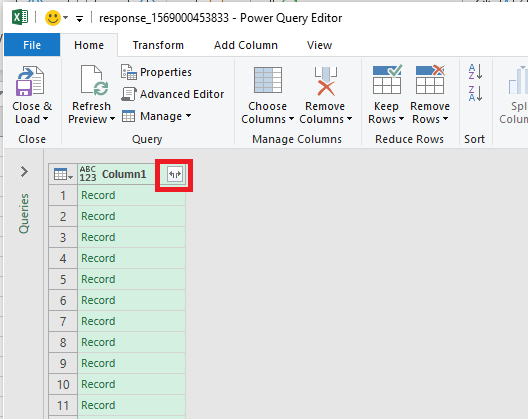Expand the Remove Rows dropdown arrow
Viewport: 528px width, 419px height.
[445, 119]
